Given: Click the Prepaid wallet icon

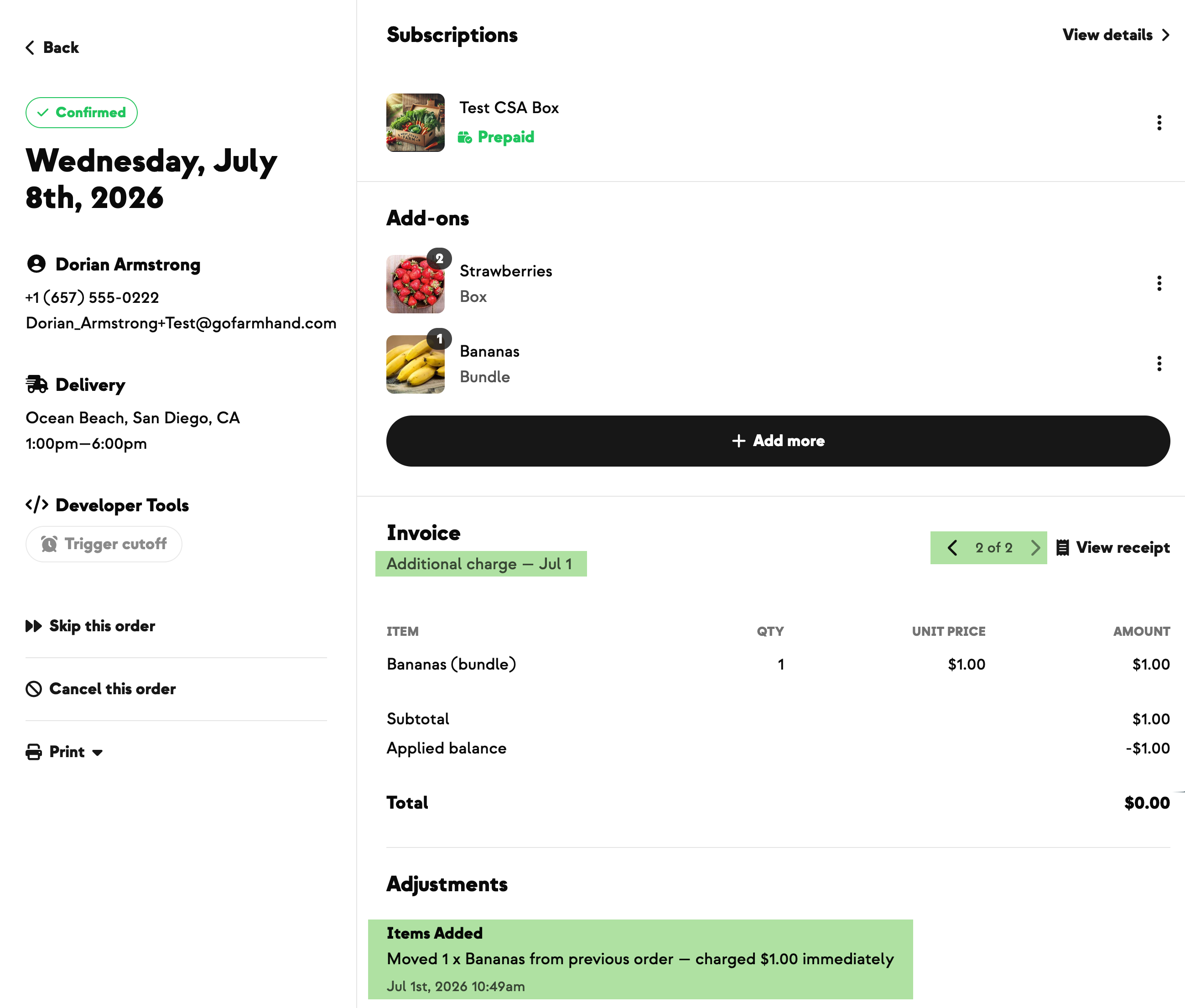Looking at the screenshot, I should (x=464, y=138).
